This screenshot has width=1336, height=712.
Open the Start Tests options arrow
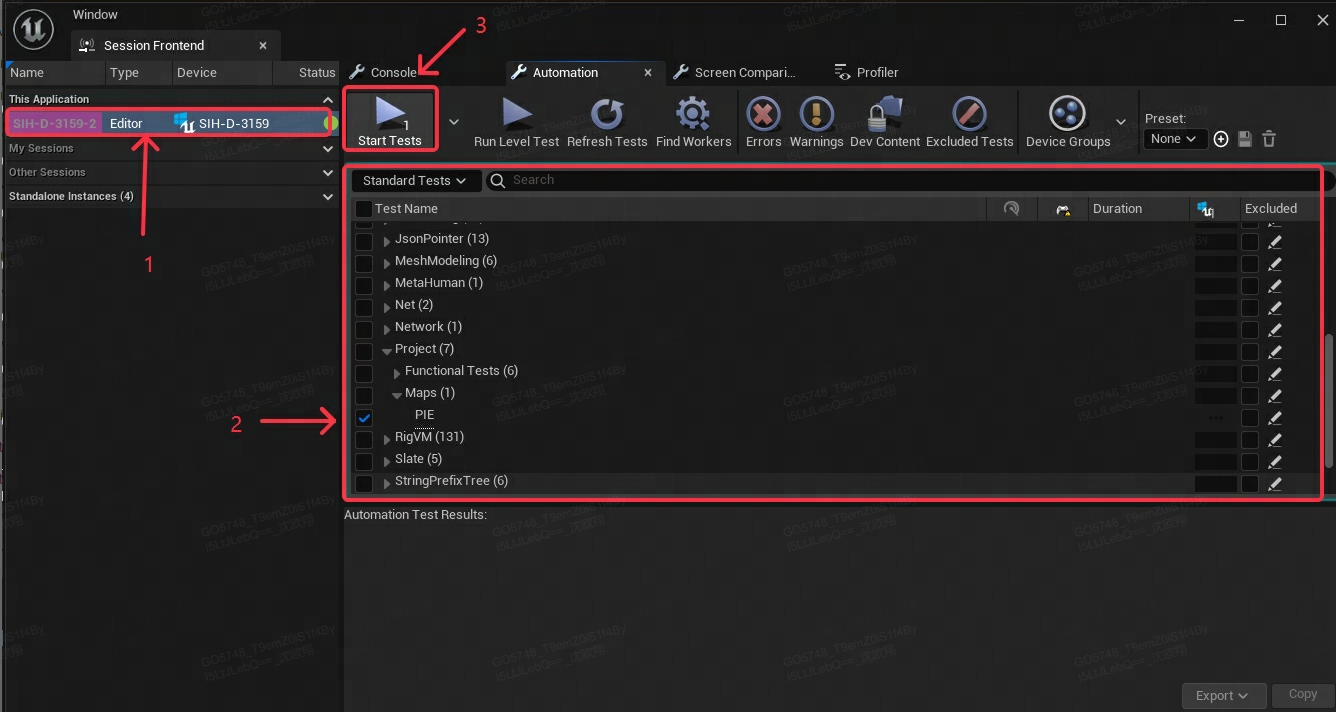(x=454, y=122)
